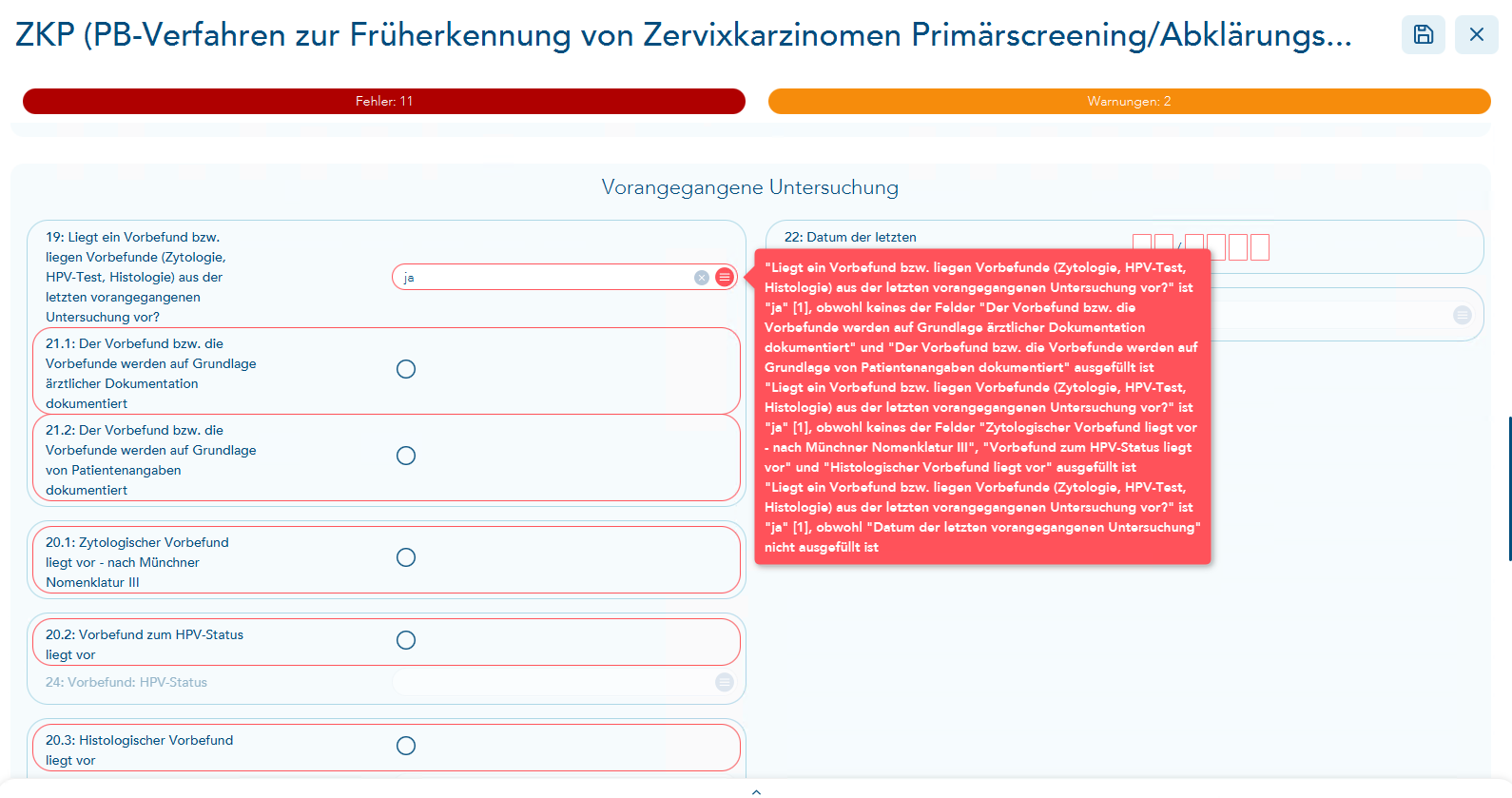Select 21.2 Patientenangaben radio button
Viewport: 1512px width, 798px height.
(406, 456)
